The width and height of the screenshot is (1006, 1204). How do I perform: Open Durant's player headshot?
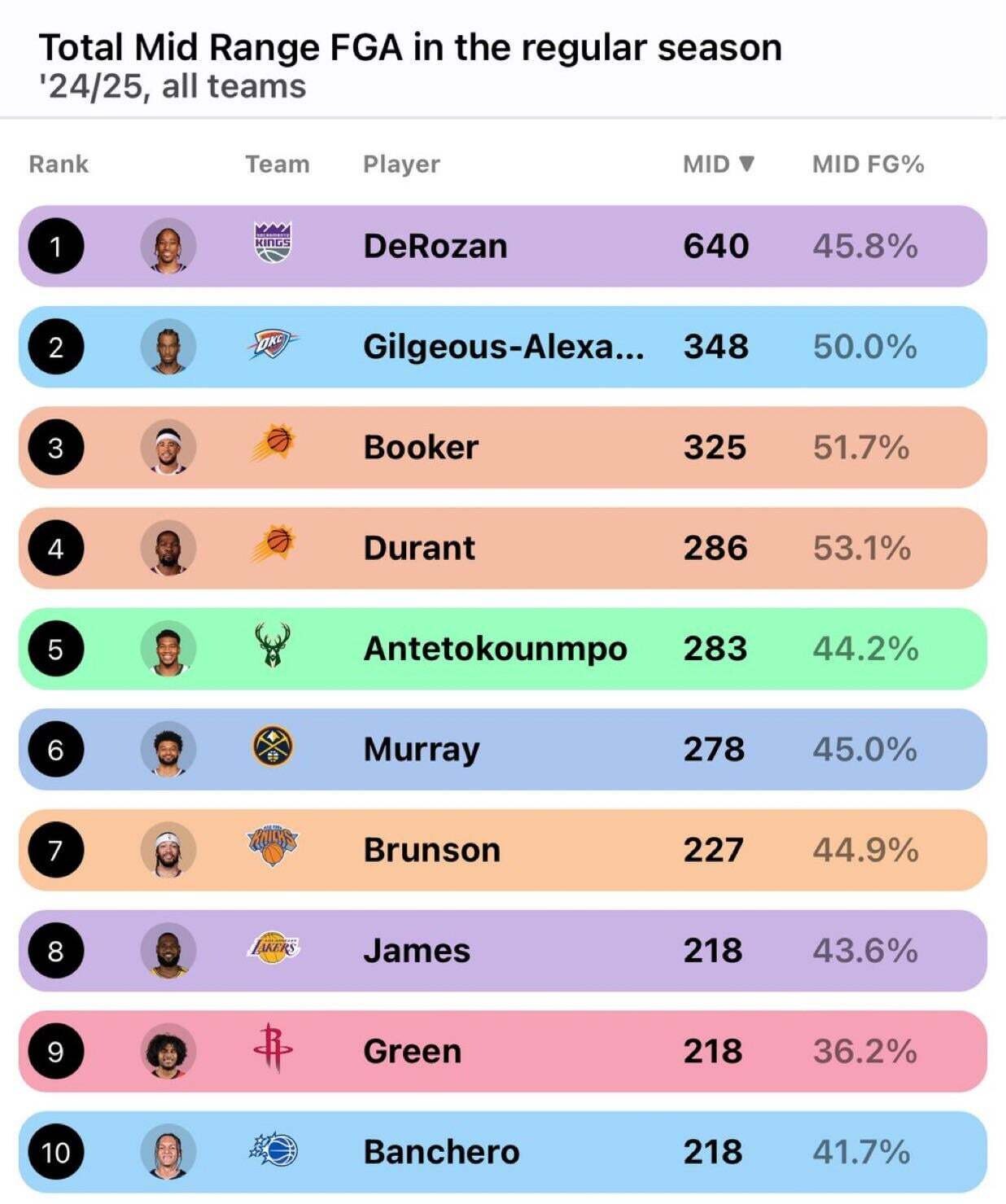point(168,548)
